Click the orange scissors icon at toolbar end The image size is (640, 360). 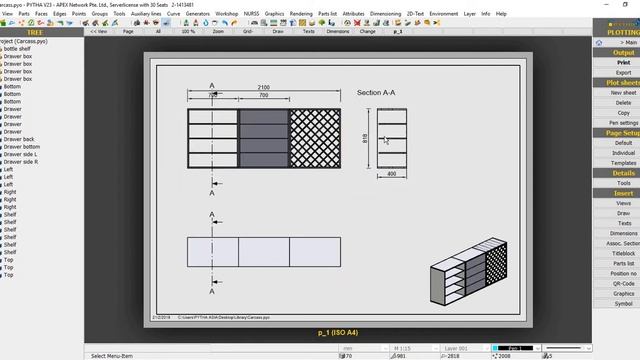pyautogui.click(x=437, y=23)
